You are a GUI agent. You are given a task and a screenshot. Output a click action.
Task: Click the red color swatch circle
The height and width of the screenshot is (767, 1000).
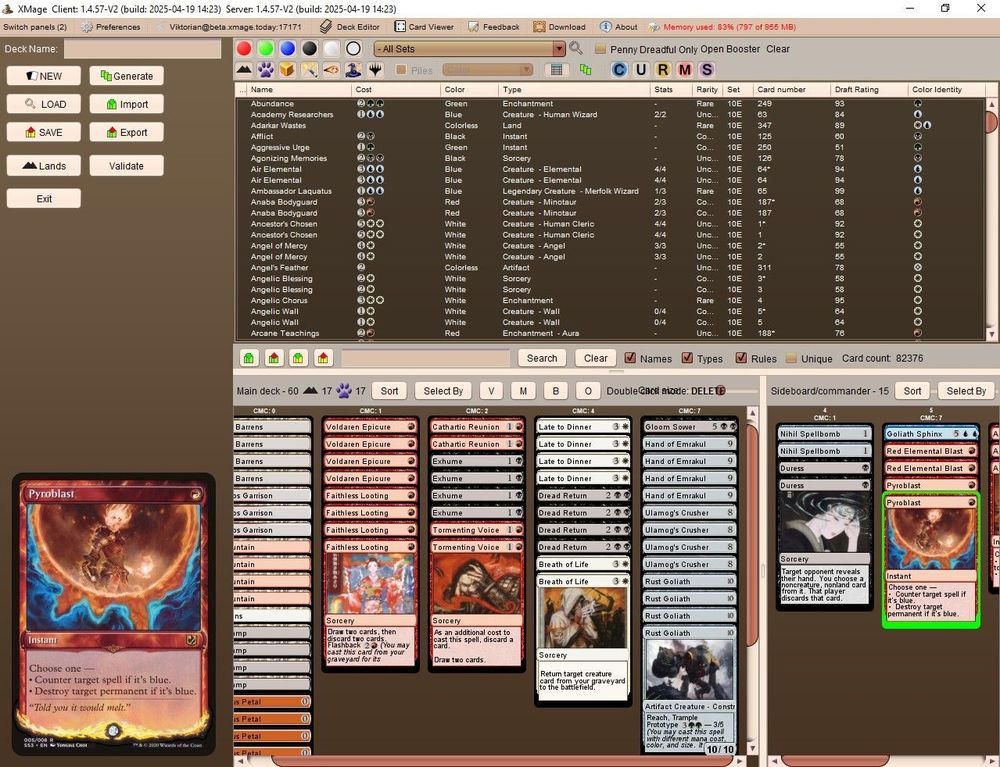pos(243,47)
